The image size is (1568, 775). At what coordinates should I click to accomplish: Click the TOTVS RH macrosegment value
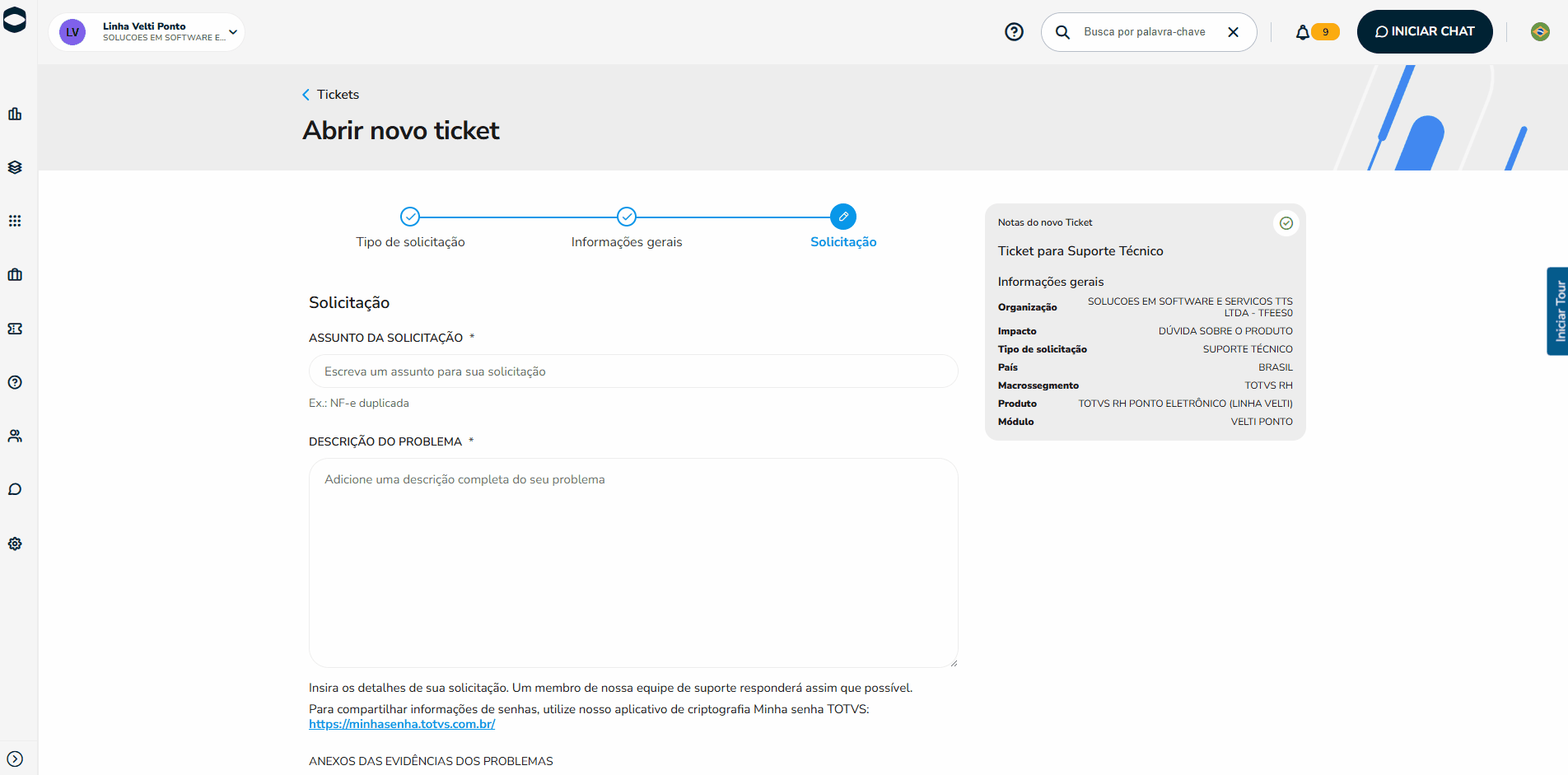1268,385
